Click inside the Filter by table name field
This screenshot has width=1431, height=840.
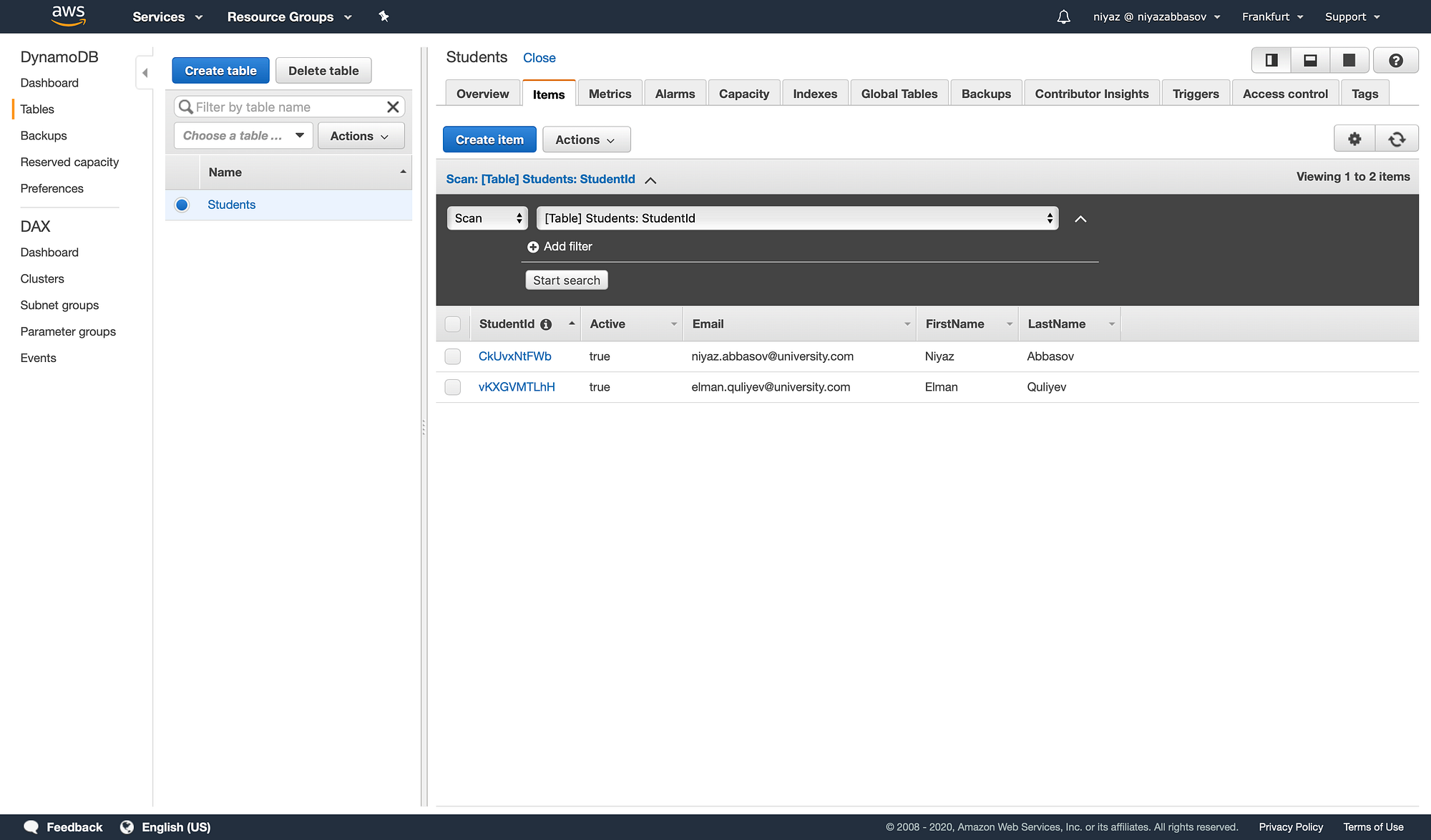pyautogui.click(x=286, y=107)
